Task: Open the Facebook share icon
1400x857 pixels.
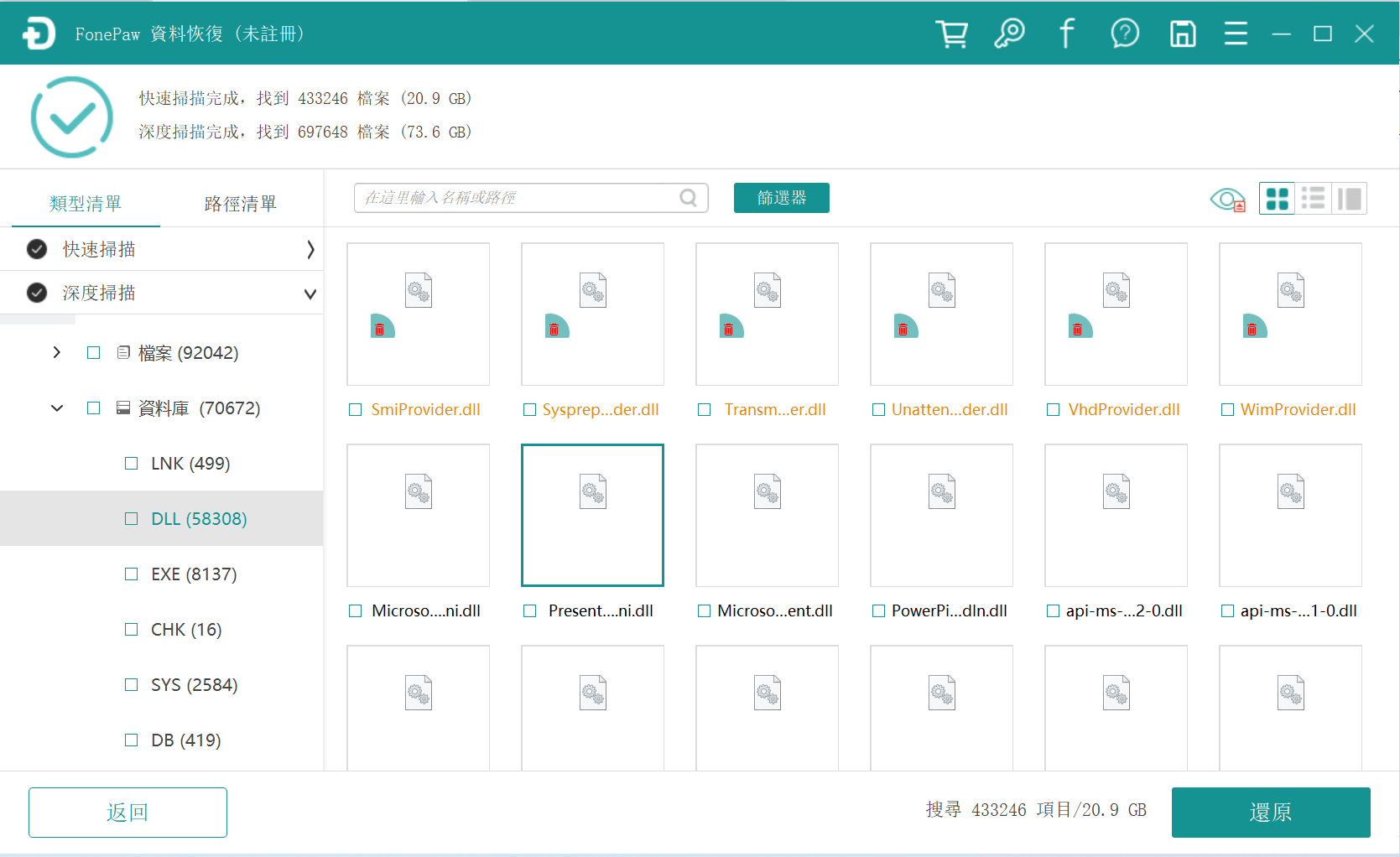Action: coord(1066,34)
